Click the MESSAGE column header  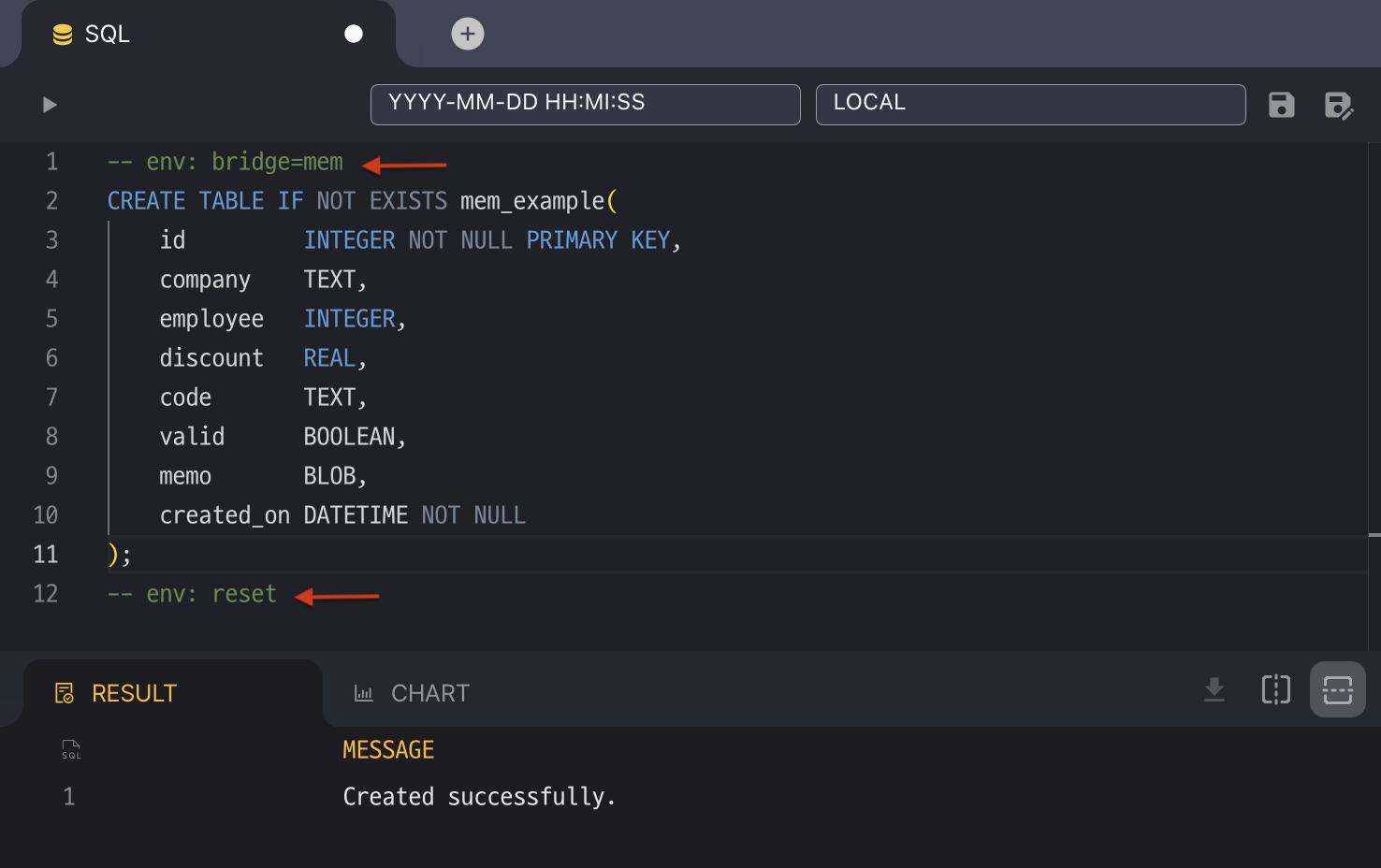pos(388,750)
